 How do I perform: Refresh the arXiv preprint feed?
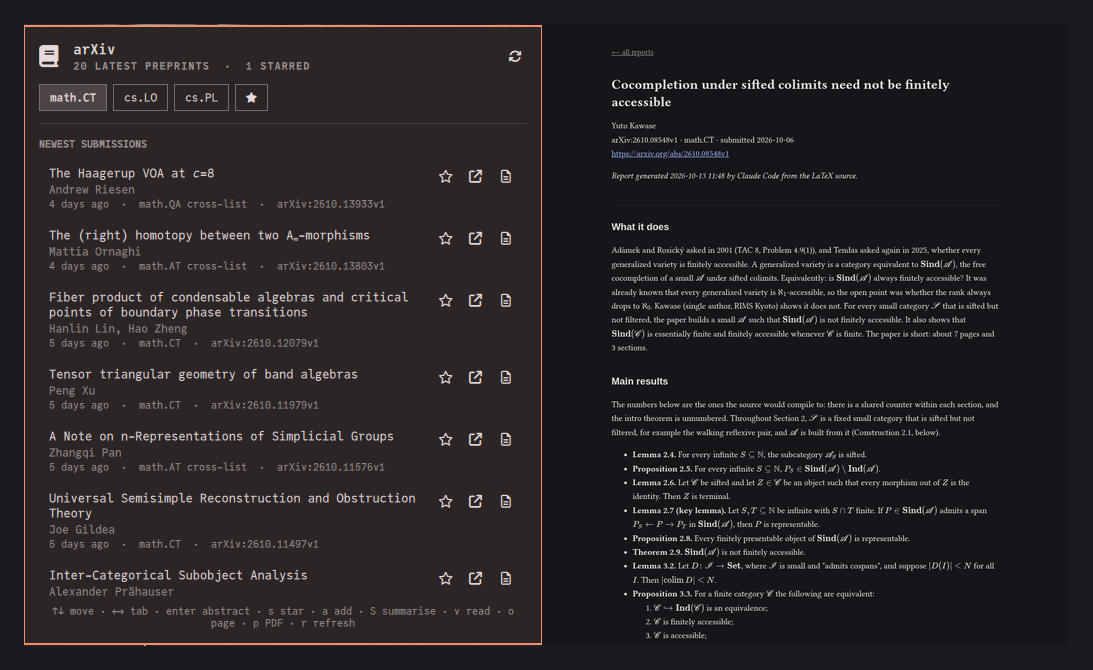[x=515, y=56]
